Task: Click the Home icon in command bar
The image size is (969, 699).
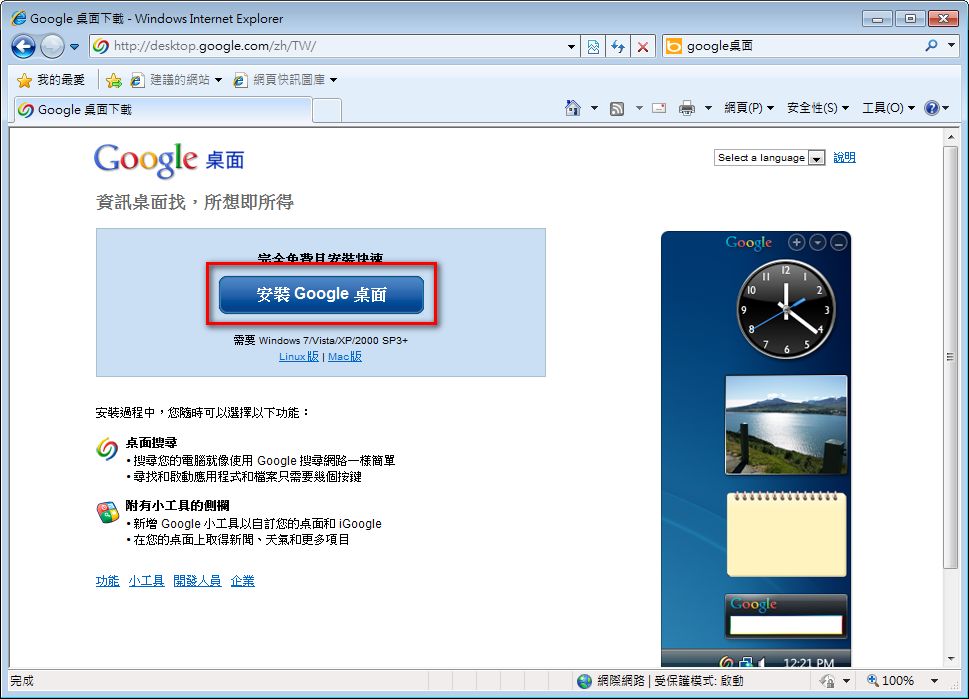Action: (573, 108)
